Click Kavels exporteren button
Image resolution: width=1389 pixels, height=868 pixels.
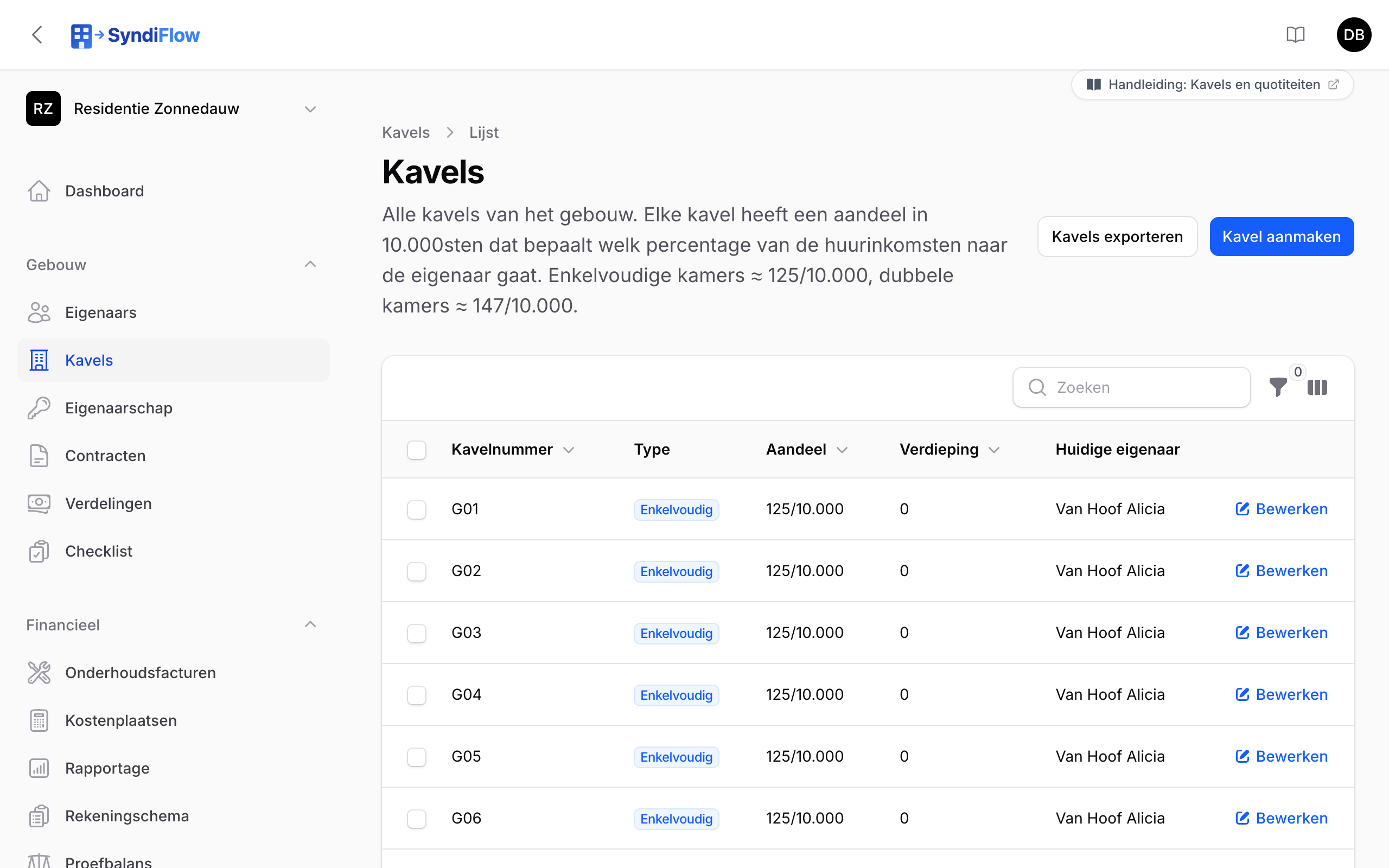point(1117,237)
